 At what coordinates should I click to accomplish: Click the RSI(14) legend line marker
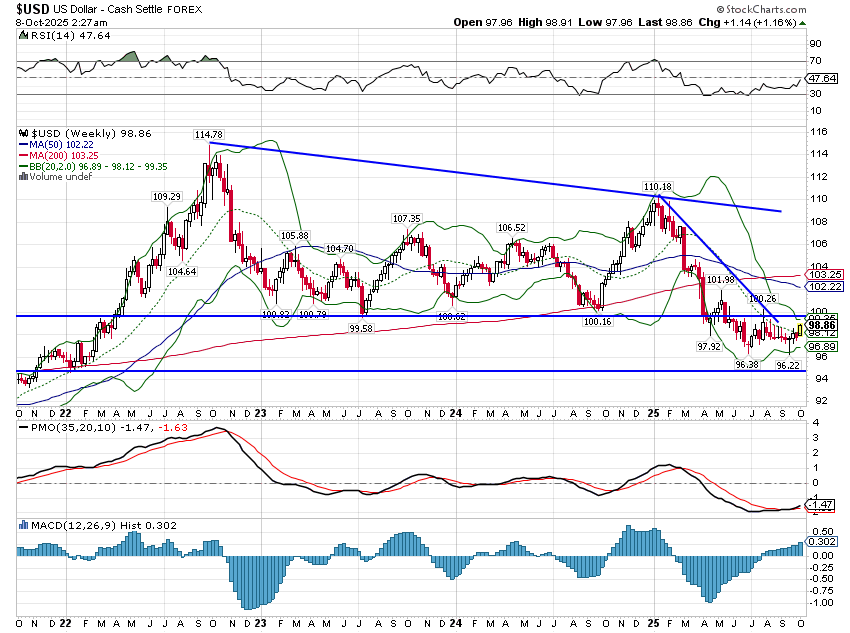coord(23,37)
